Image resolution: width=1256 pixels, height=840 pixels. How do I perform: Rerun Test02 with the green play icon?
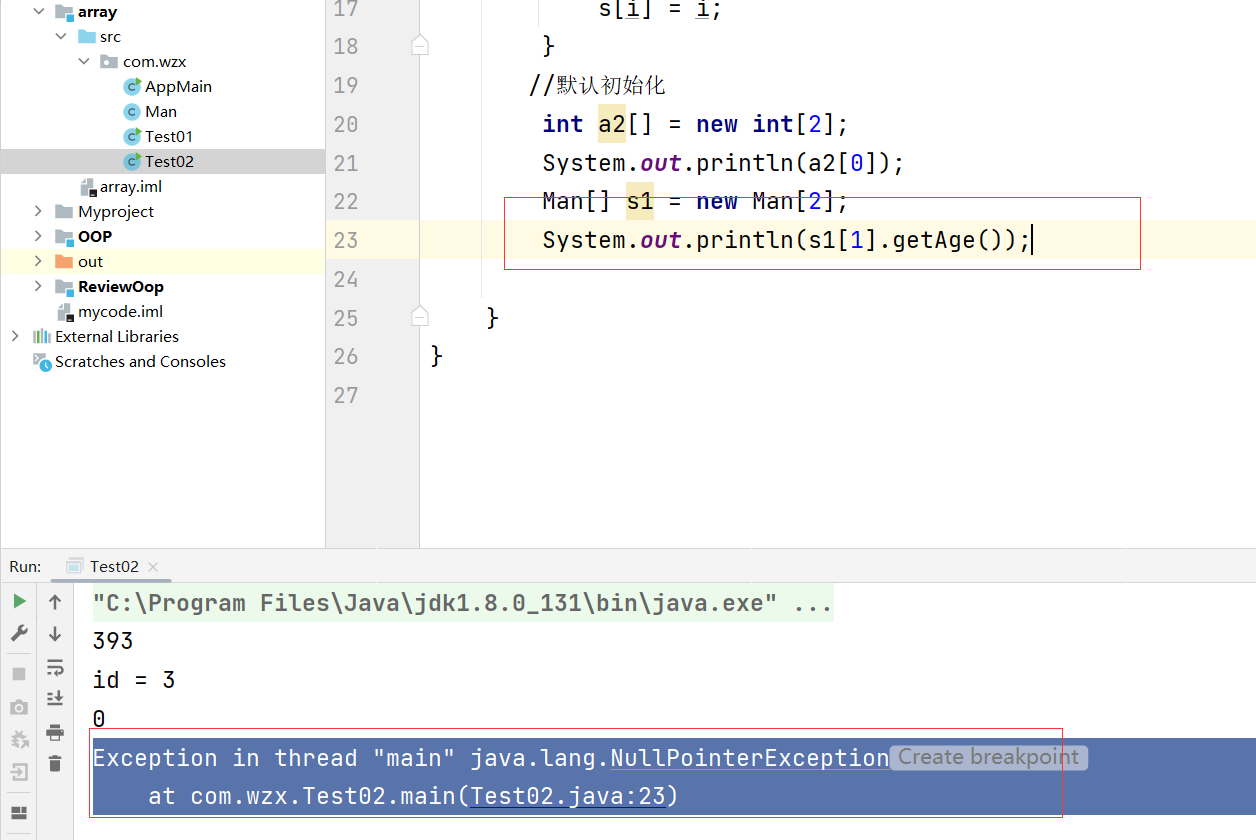tap(19, 601)
